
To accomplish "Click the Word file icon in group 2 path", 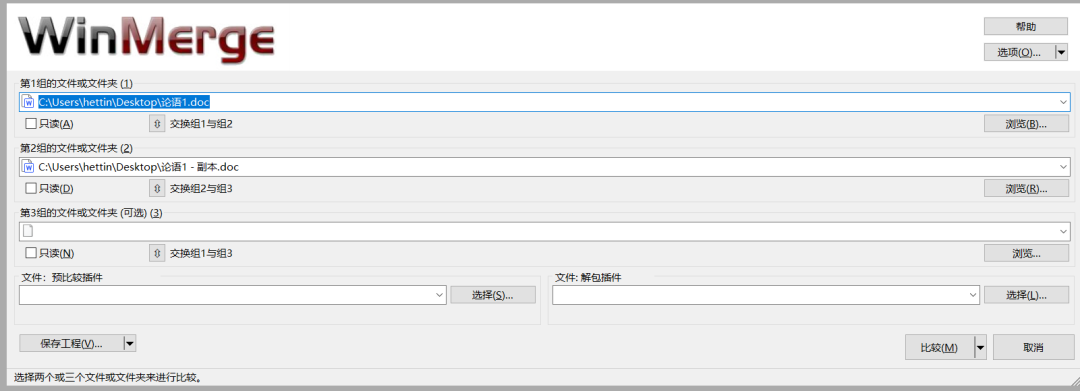I will tap(28, 167).
